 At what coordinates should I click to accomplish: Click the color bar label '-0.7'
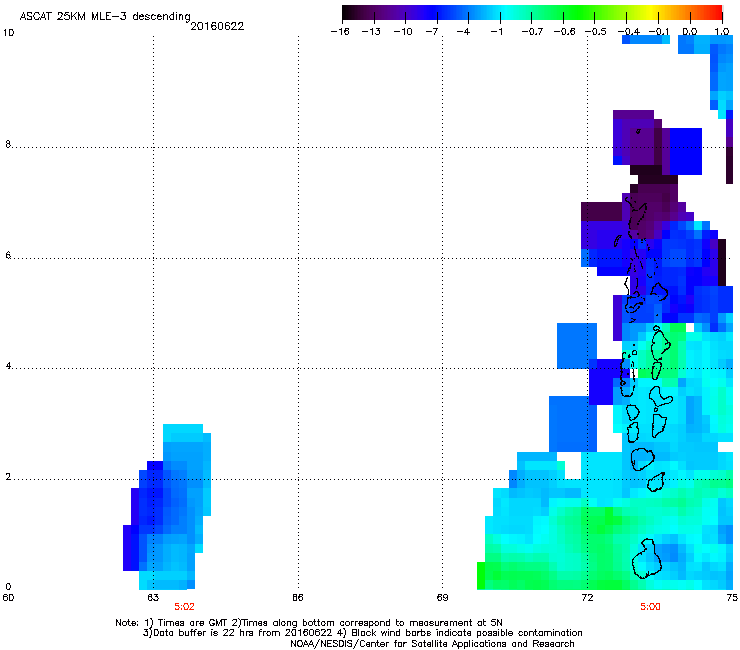532,32
